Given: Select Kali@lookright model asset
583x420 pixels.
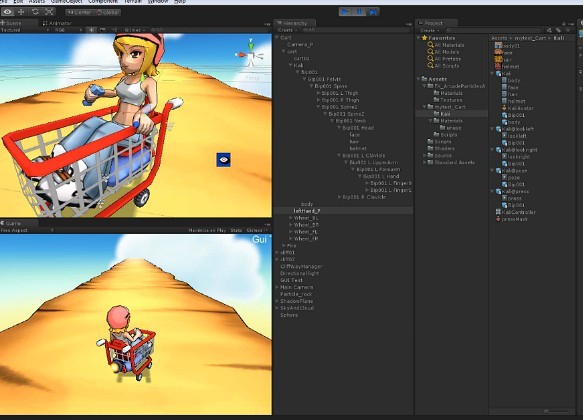Looking at the screenshot, I should pyautogui.click(x=516, y=150).
